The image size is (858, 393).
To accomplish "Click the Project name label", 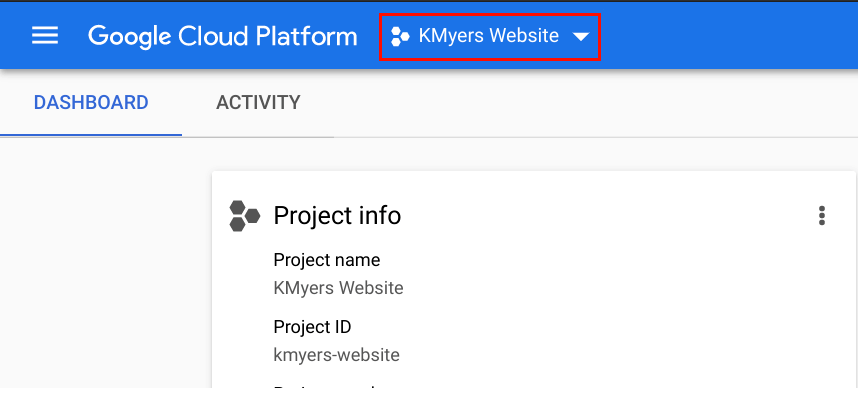I will (327, 260).
